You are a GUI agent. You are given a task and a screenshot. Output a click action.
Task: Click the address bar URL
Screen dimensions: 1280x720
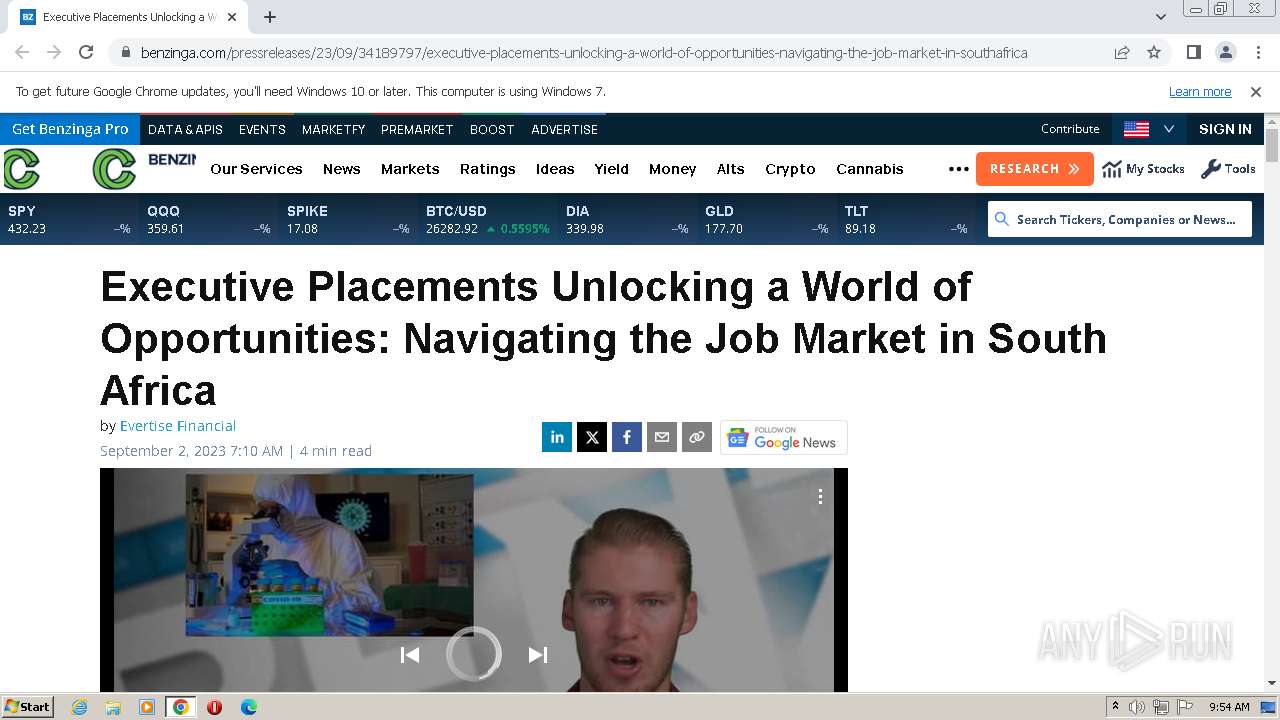click(584, 52)
